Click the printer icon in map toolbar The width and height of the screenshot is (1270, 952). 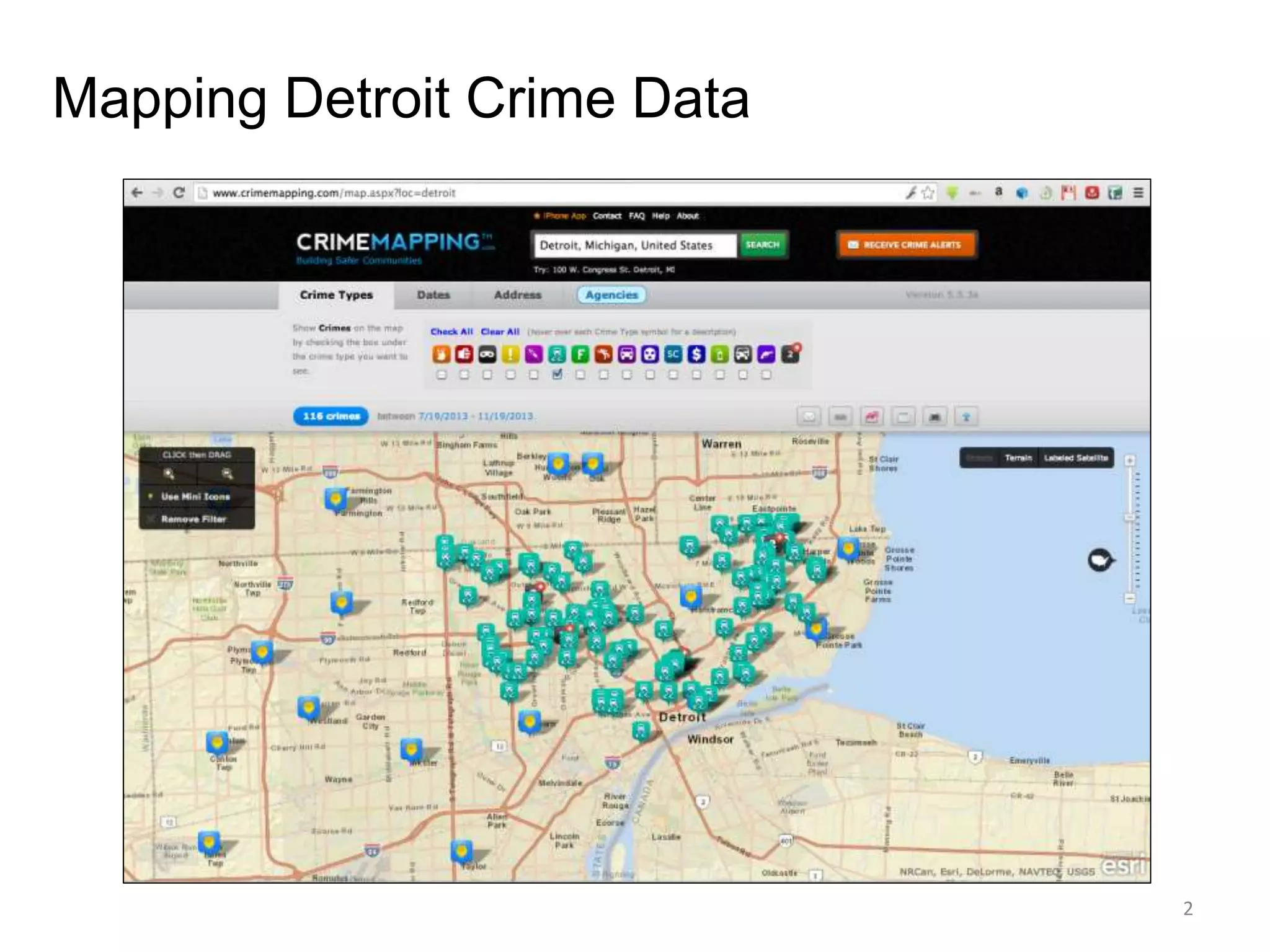935,417
